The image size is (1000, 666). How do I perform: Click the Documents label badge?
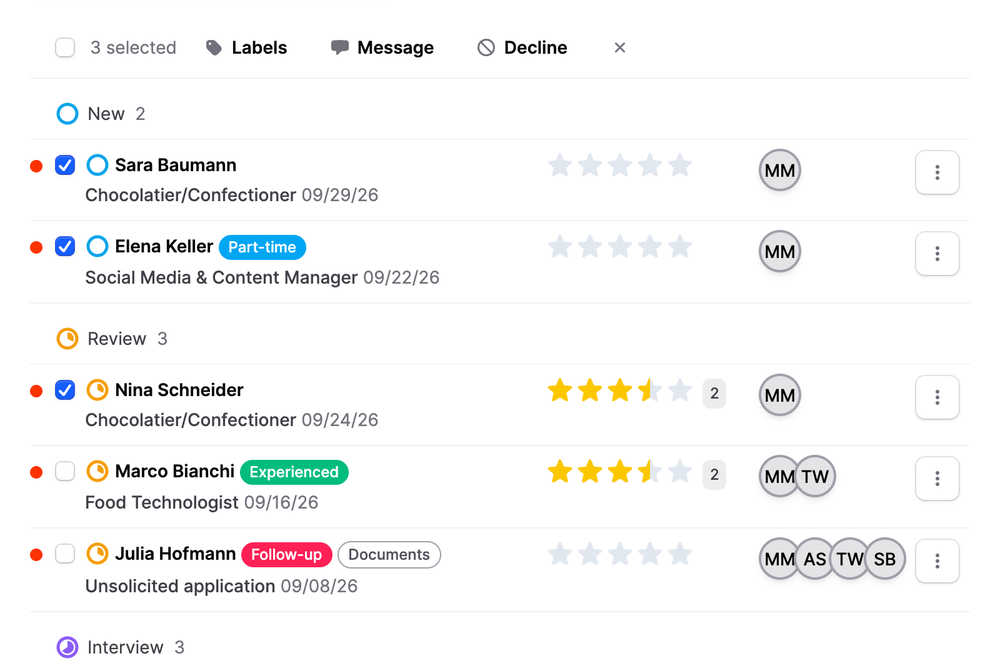pos(389,554)
